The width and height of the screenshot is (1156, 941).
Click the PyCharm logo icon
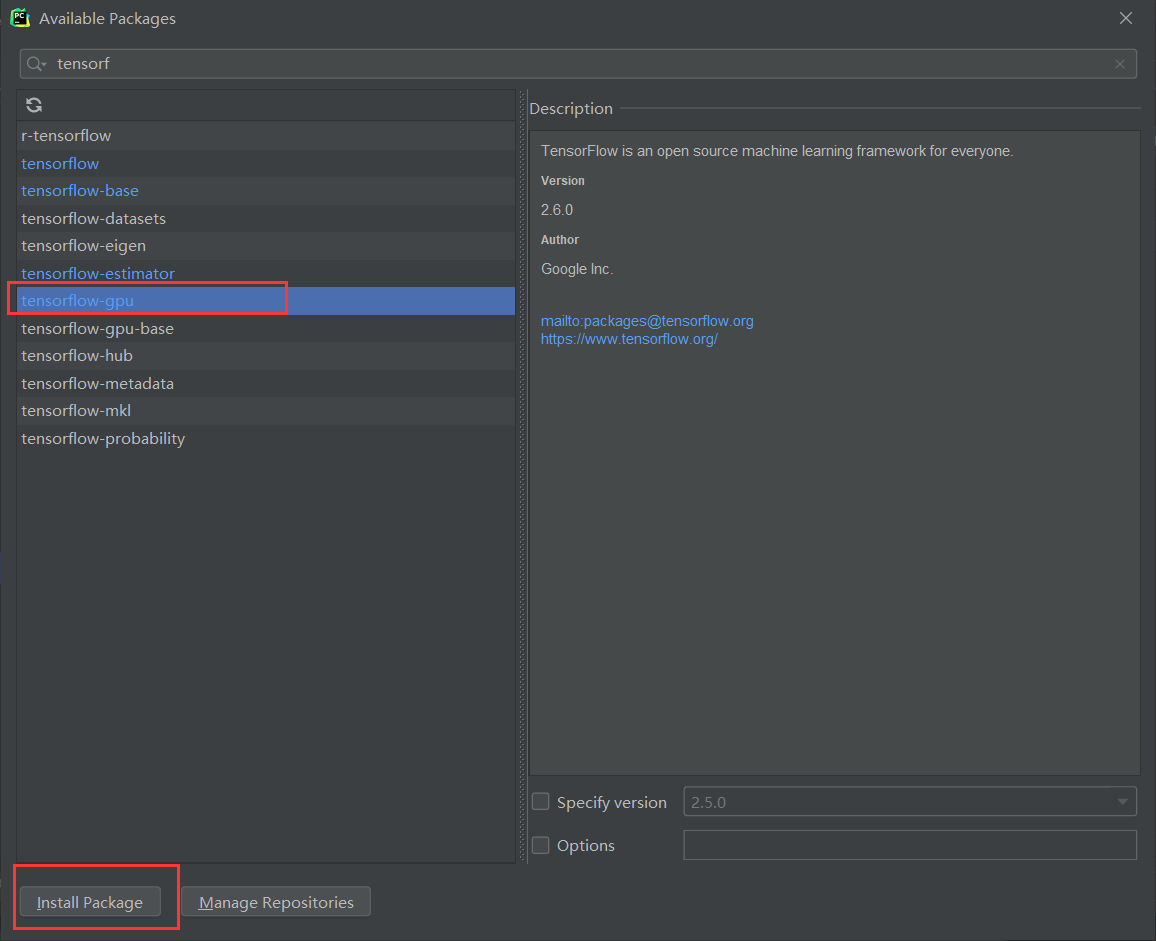19,18
